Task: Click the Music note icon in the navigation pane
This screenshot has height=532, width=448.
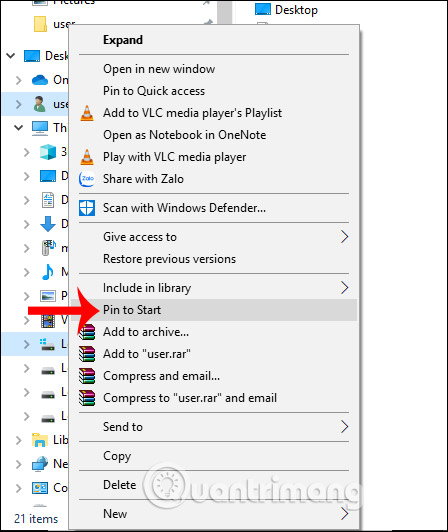Action: click(48, 272)
